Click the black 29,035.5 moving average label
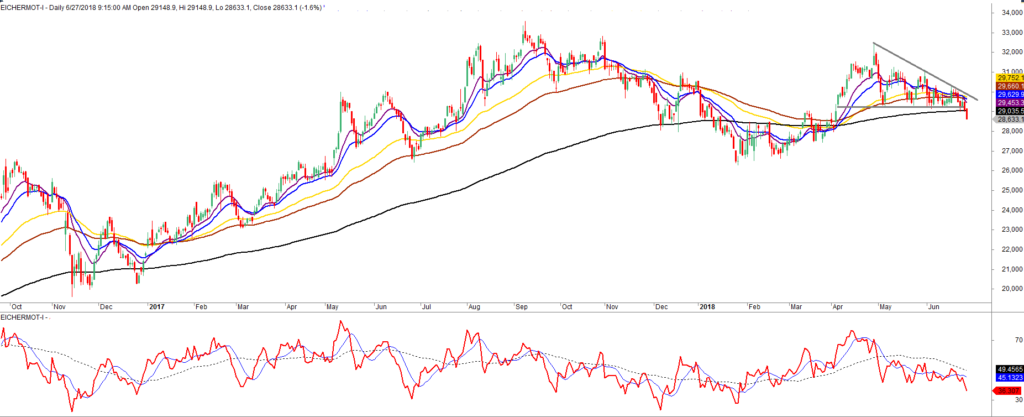 tap(1009, 112)
